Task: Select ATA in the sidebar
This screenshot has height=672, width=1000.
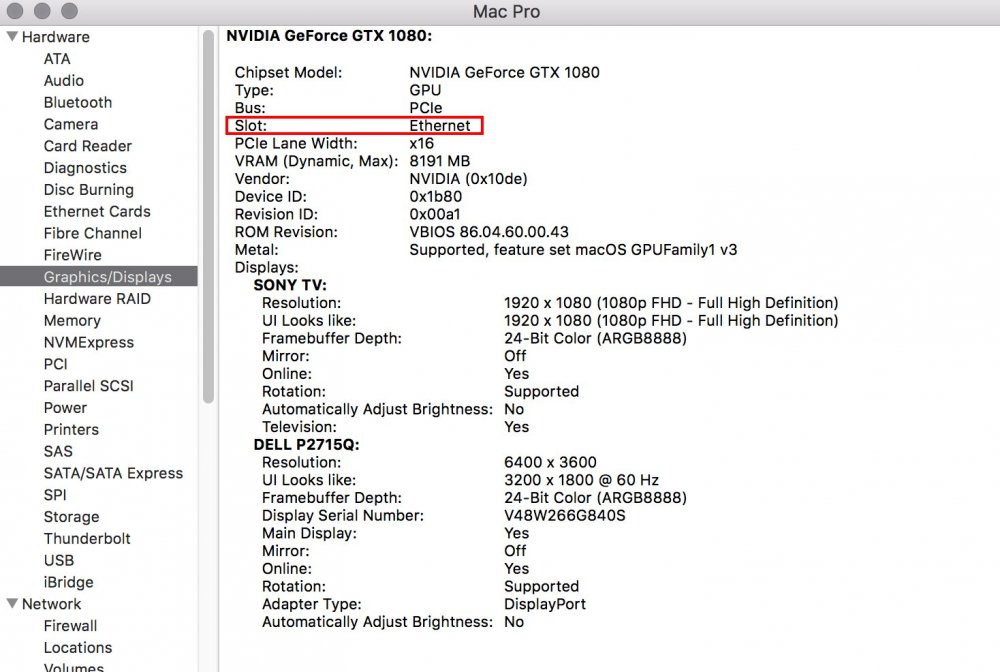Action: coord(57,59)
